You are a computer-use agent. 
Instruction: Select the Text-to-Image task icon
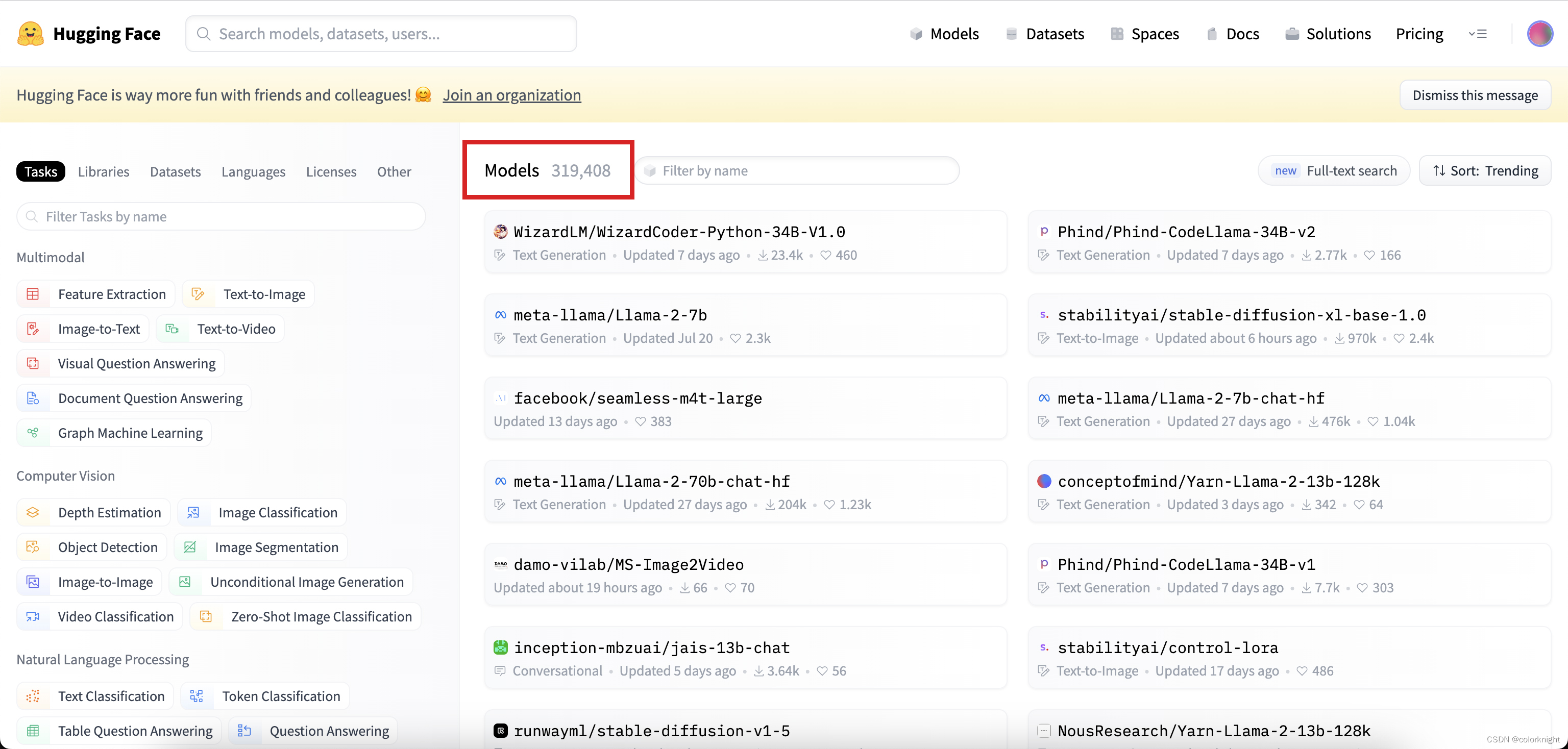pos(198,294)
